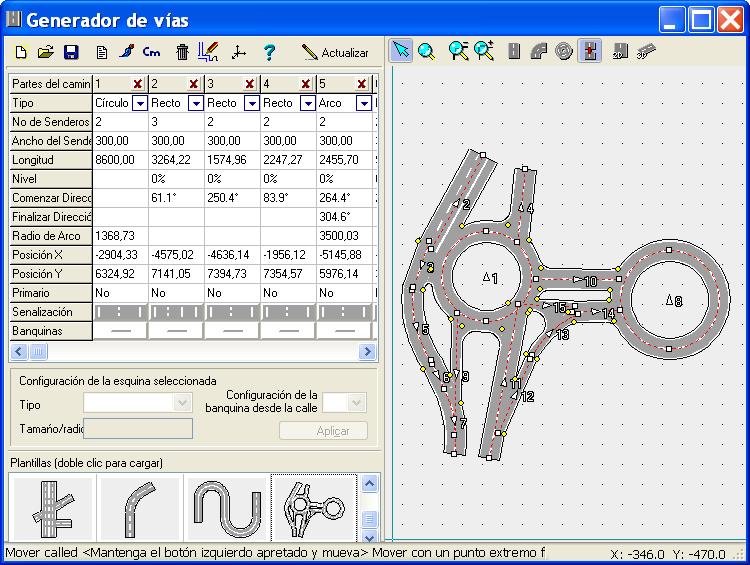Remove road part 5 with its X
The height and width of the screenshot is (565, 750).
(362, 84)
